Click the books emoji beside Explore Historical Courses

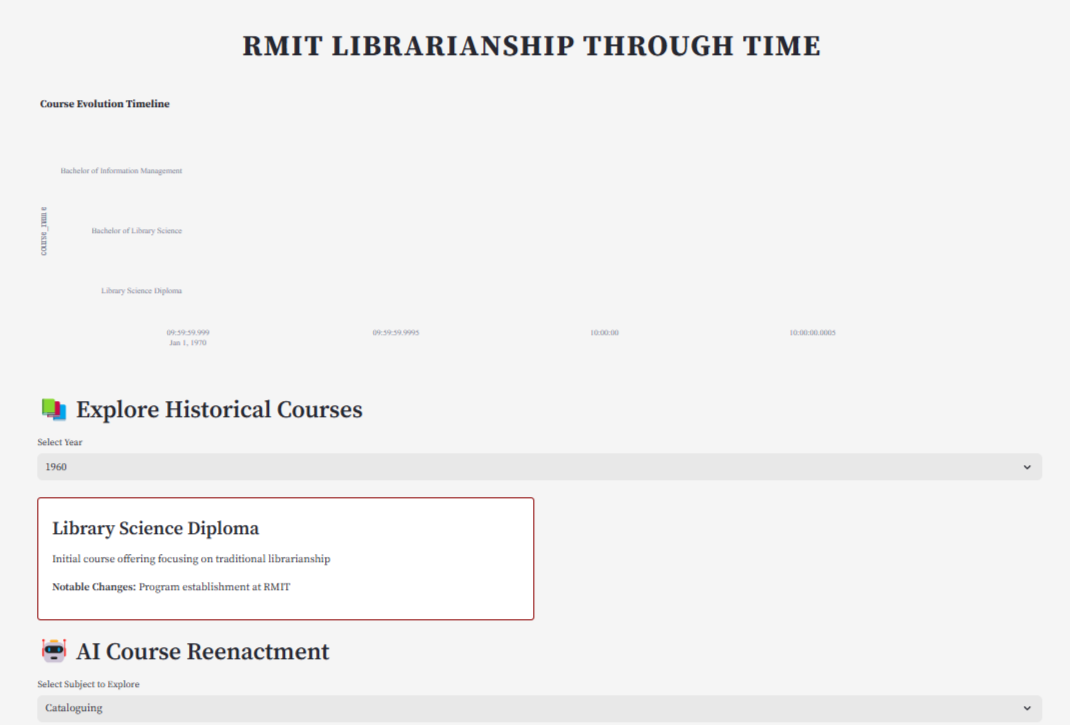tap(54, 409)
